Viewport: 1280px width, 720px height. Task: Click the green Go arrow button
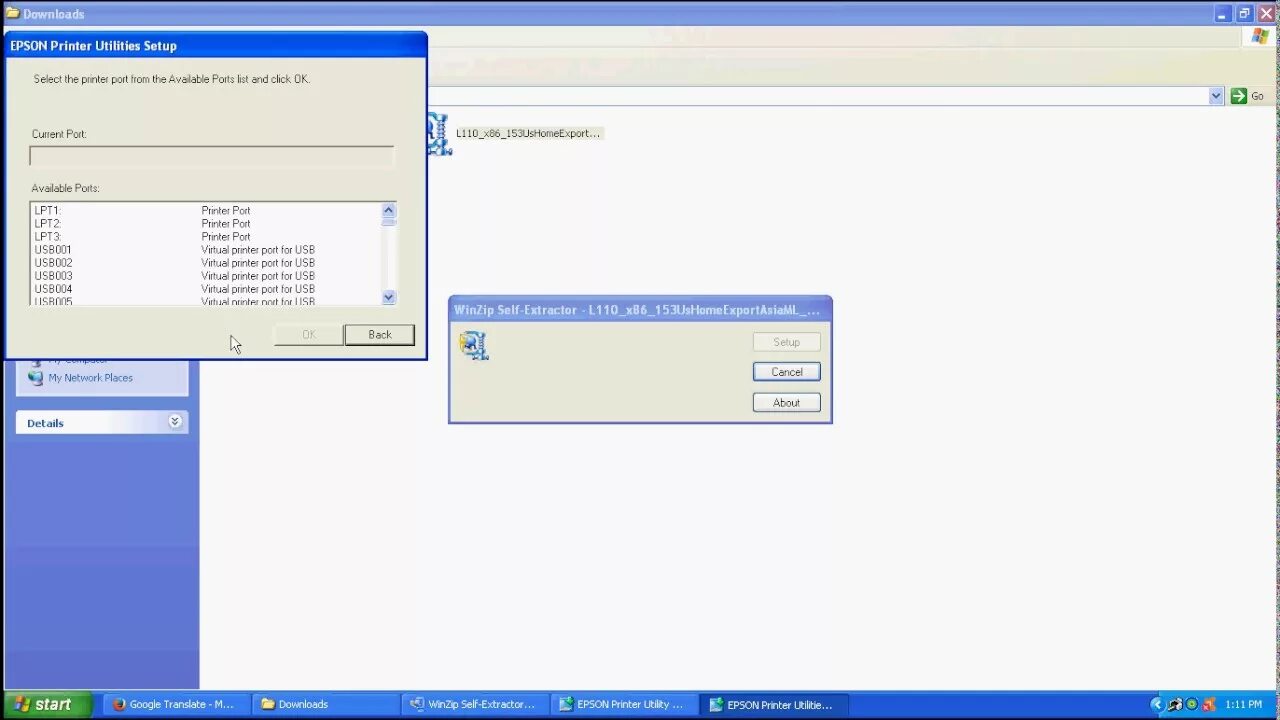[1239, 96]
